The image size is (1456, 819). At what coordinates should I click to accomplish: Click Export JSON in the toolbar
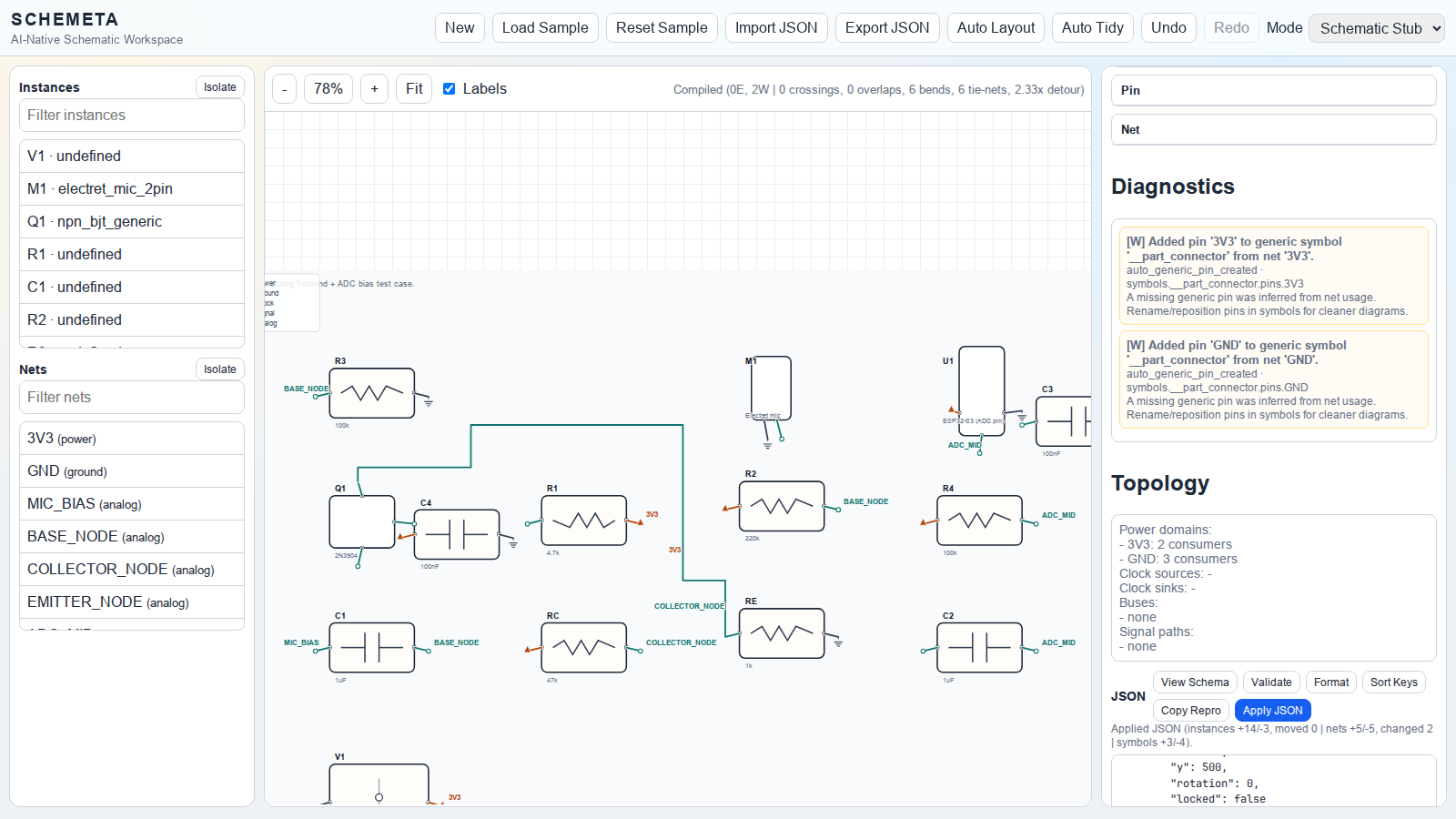click(x=886, y=28)
